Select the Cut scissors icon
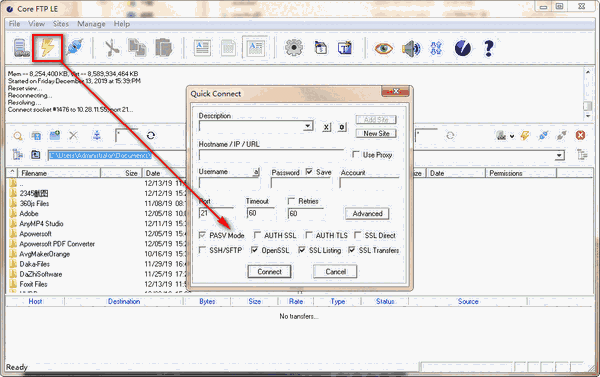This screenshot has width=600, height=377. click(x=111, y=48)
